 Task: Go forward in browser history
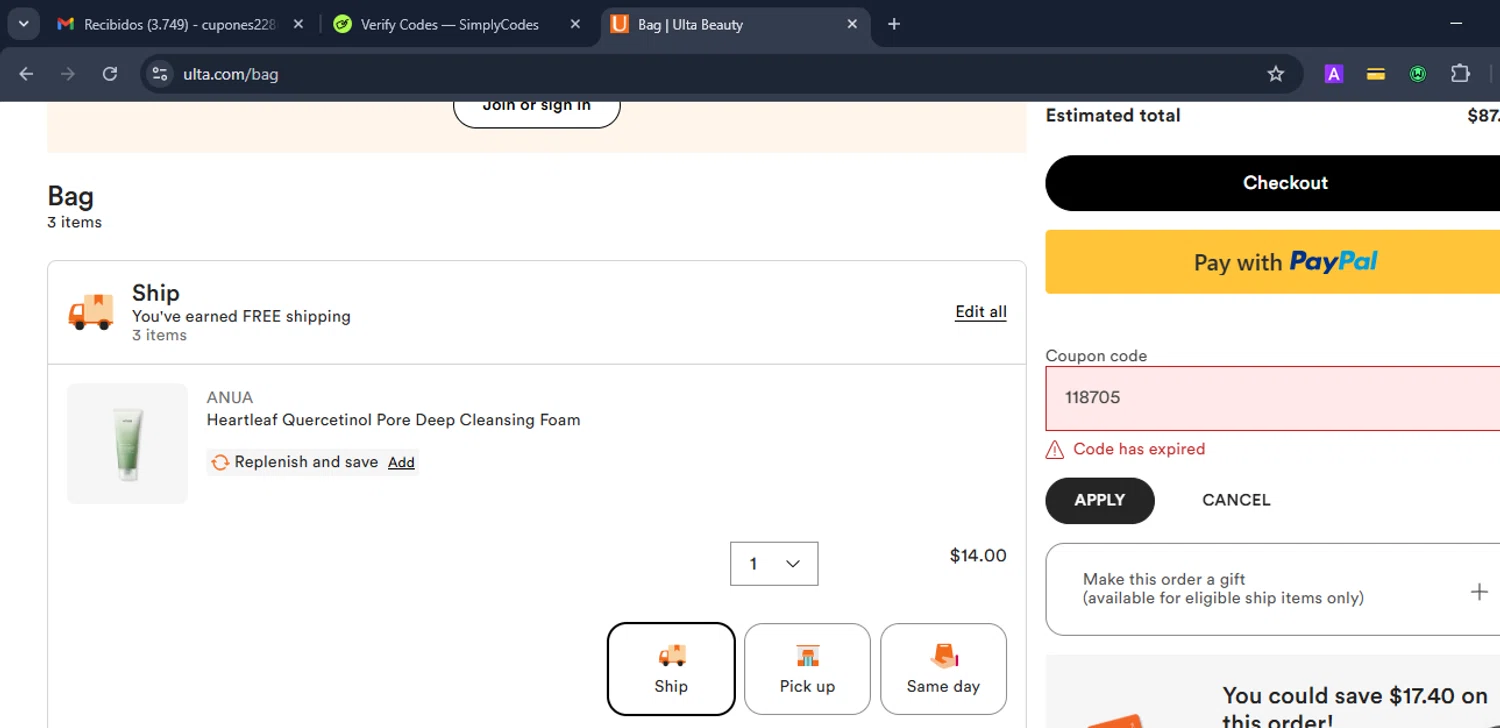(x=68, y=74)
